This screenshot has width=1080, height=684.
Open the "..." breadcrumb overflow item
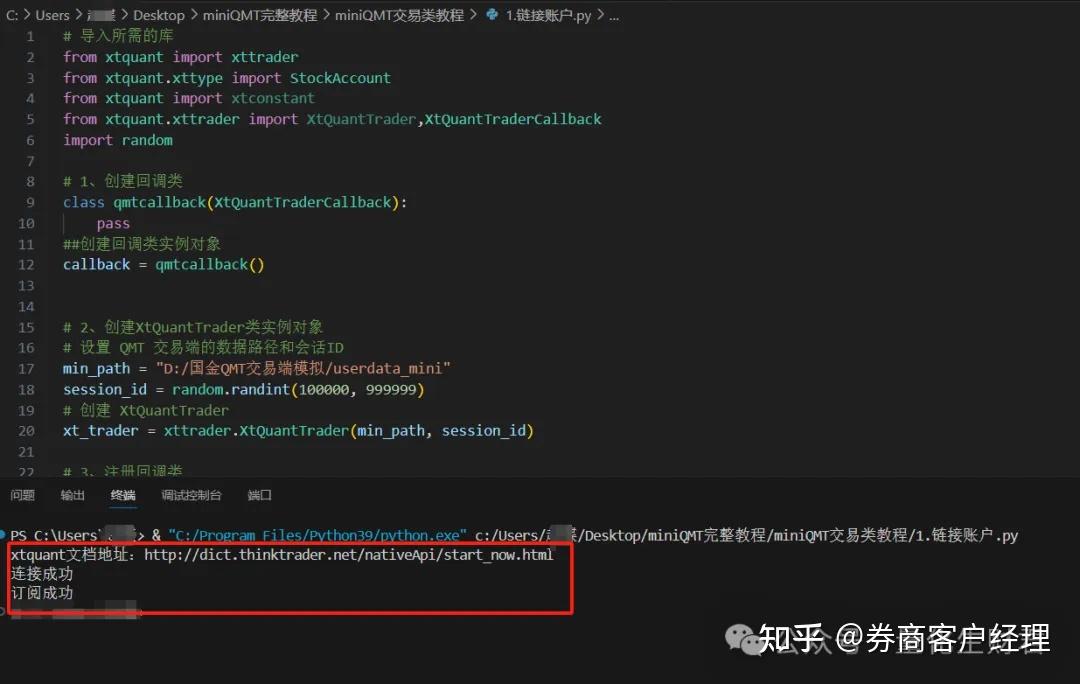click(x=613, y=15)
